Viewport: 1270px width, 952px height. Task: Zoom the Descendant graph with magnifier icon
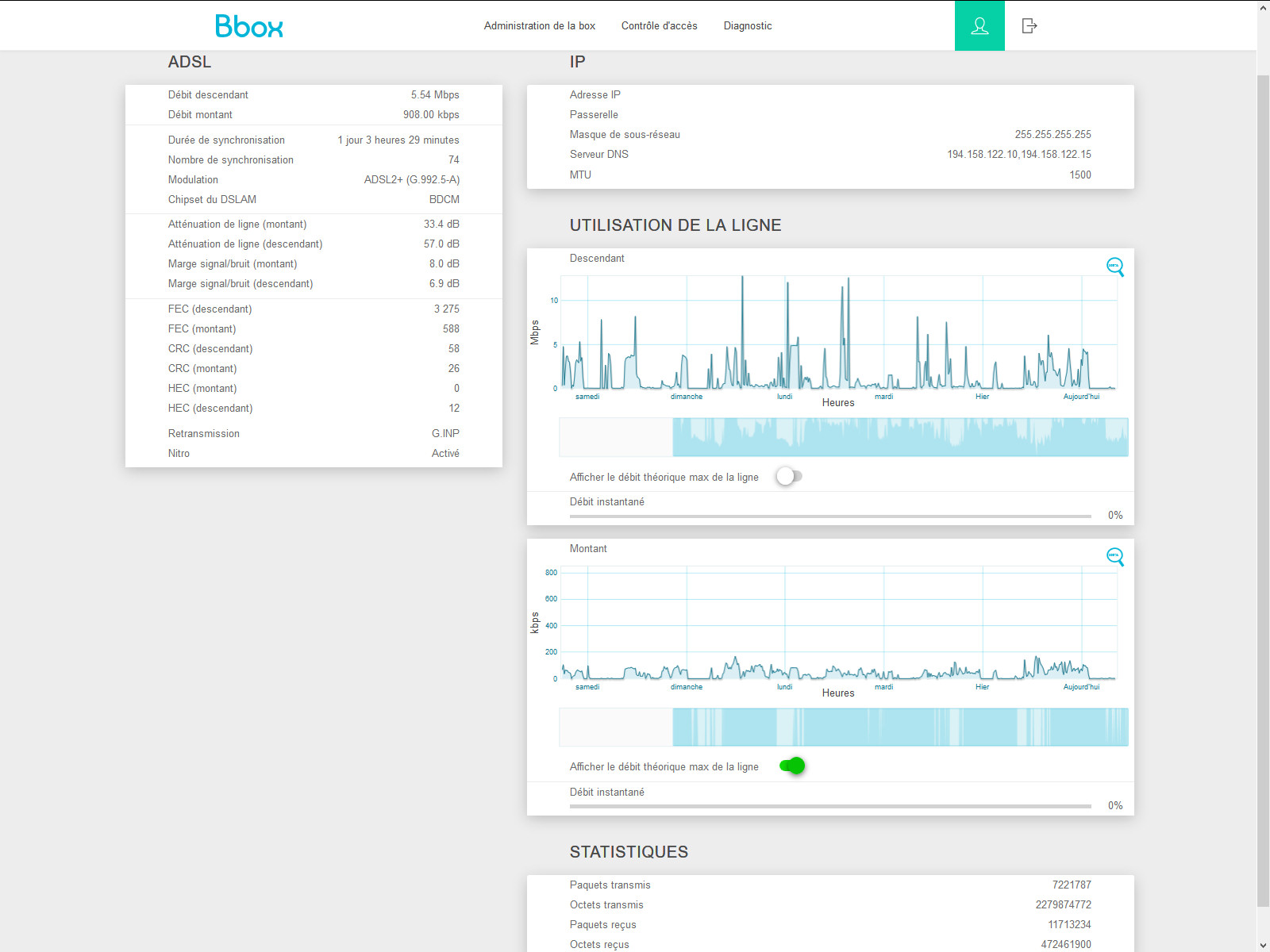[x=1115, y=267]
